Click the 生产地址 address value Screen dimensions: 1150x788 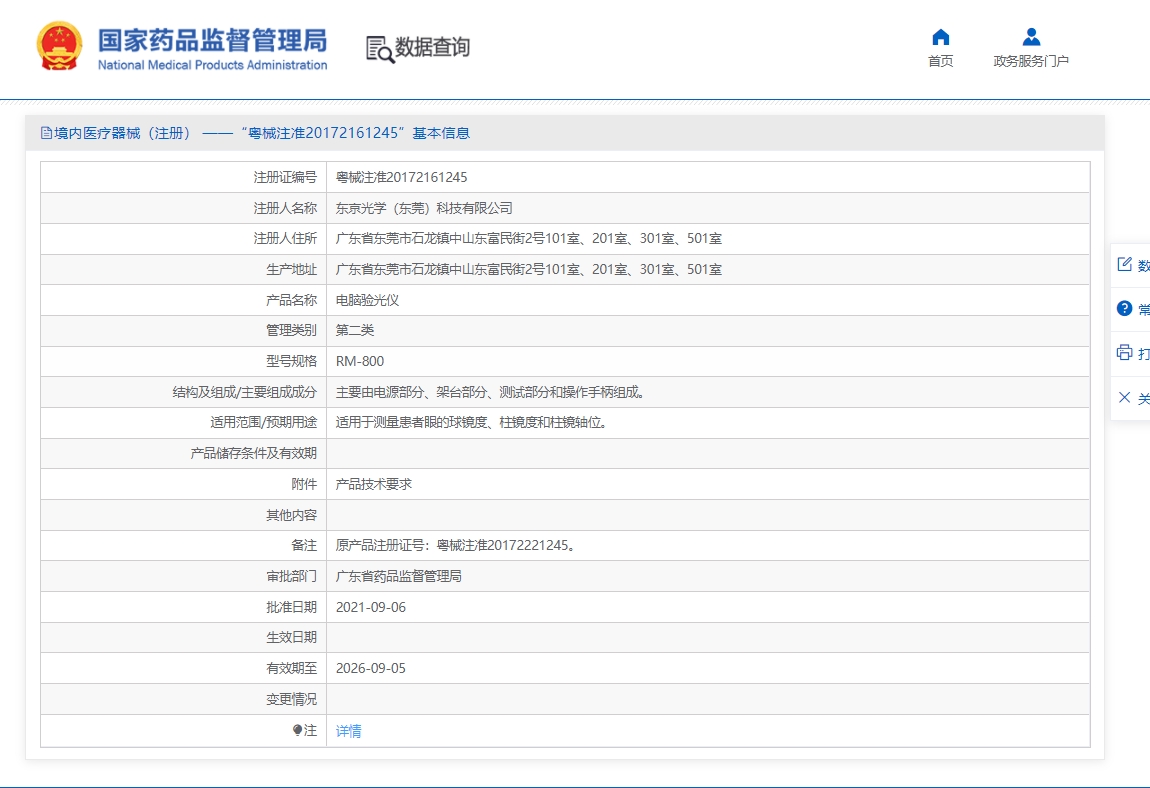pyautogui.click(x=529, y=269)
